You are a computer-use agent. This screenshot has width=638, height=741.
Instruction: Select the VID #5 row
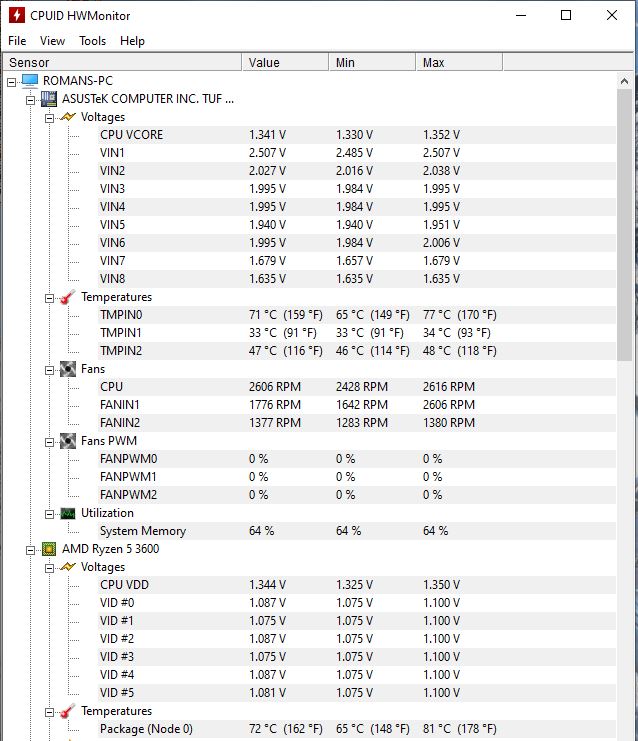click(357, 693)
